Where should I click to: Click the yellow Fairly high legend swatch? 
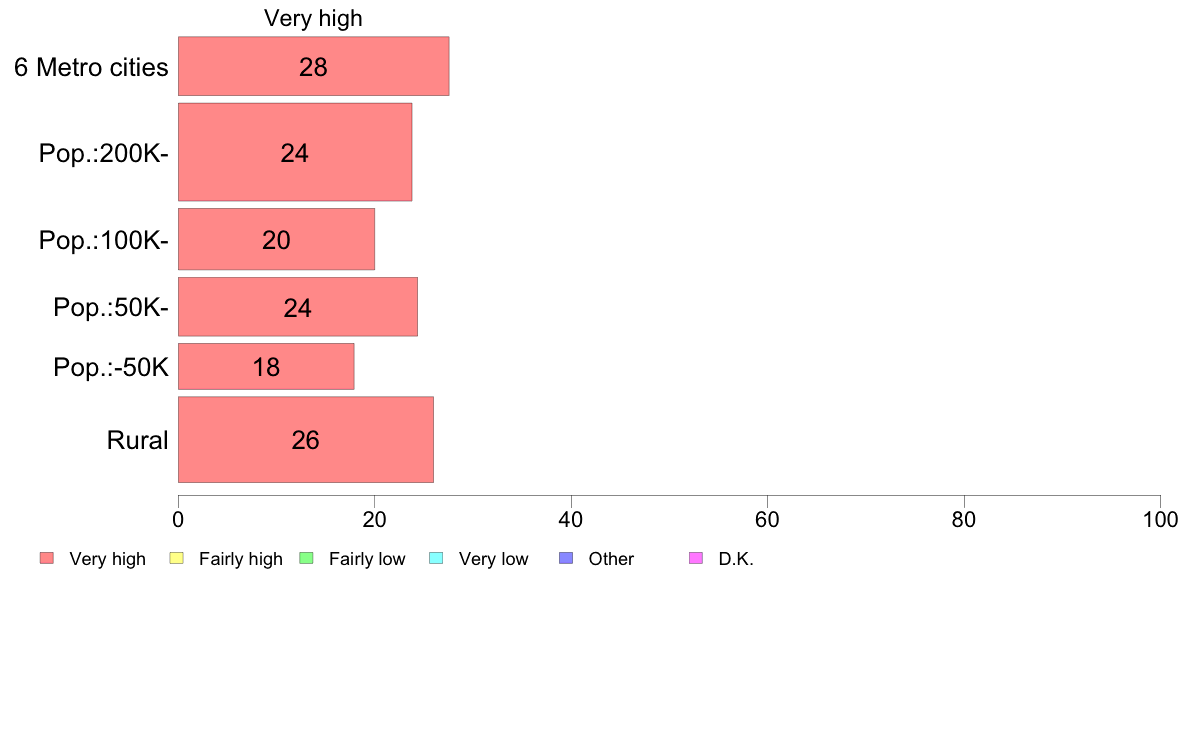[x=177, y=559]
